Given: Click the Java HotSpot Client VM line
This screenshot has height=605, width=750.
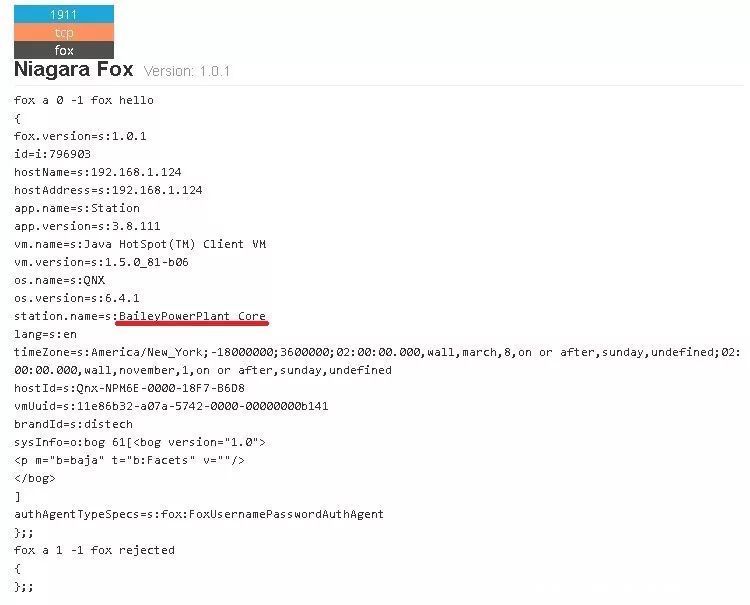Looking at the screenshot, I should click(x=140, y=244).
